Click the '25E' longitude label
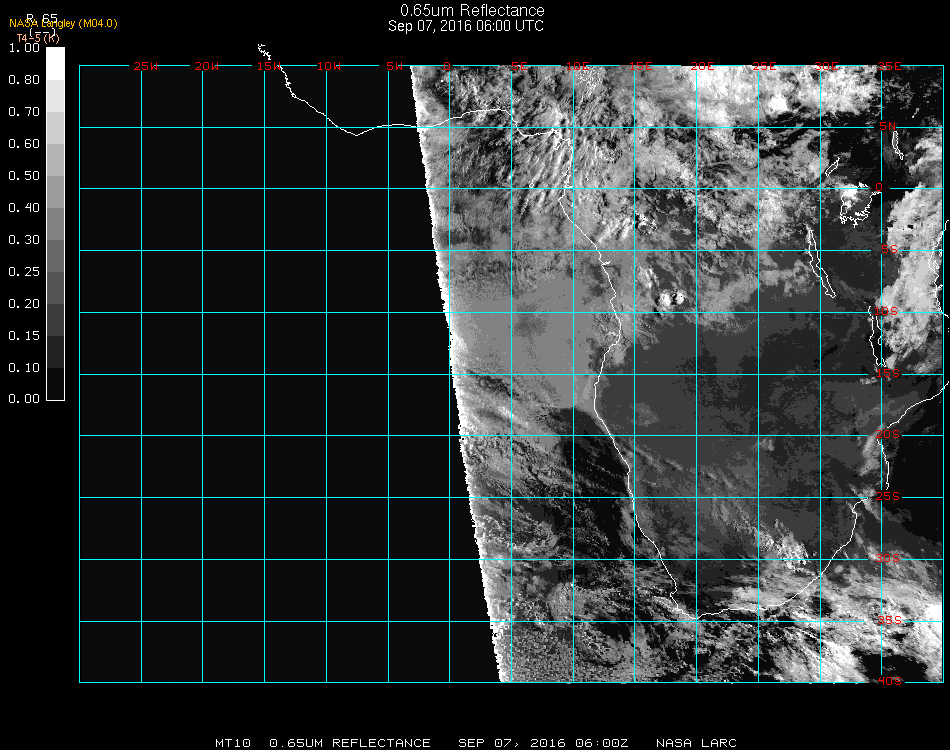The image size is (950, 750). tap(764, 66)
